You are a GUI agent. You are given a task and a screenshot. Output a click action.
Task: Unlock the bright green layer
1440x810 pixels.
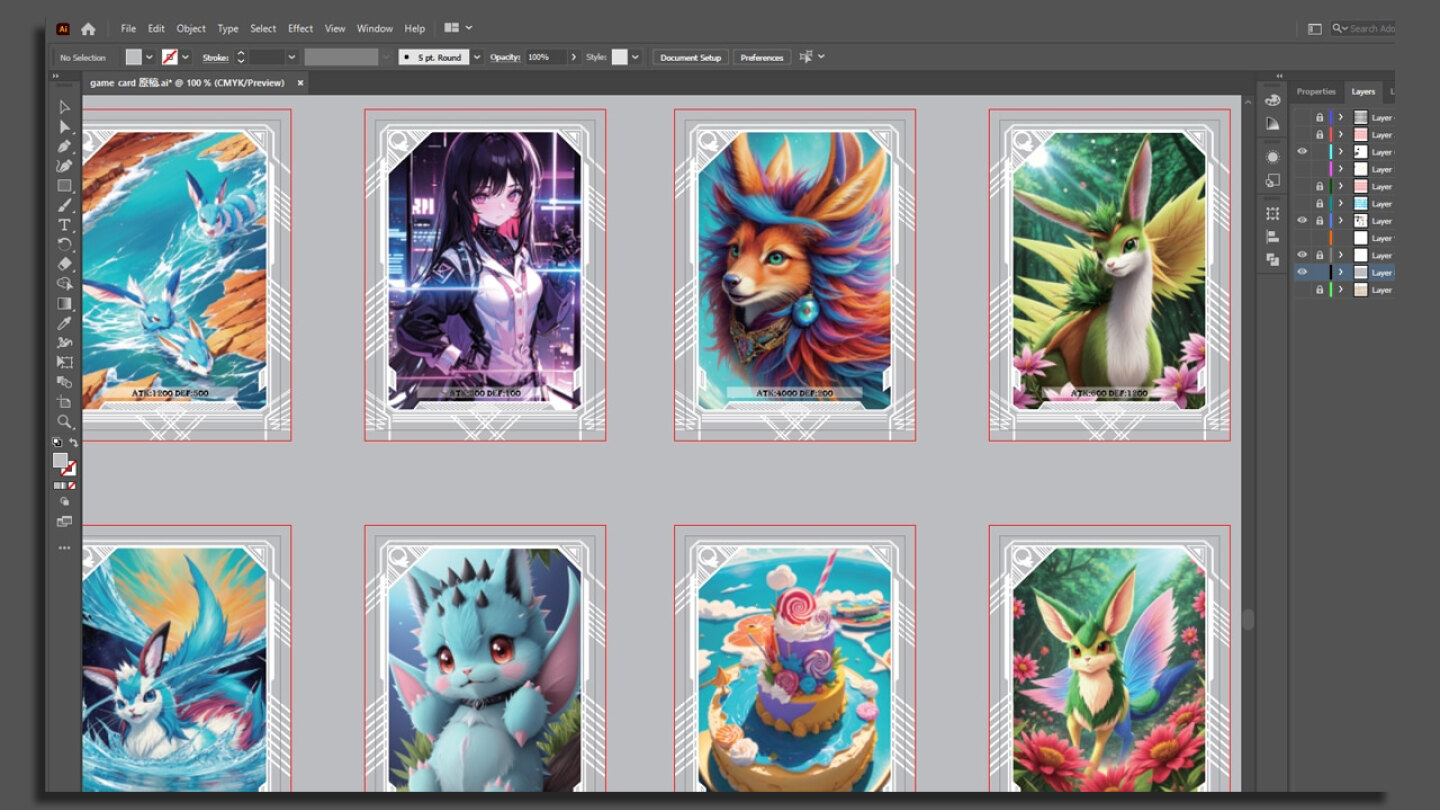pyautogui.click(x=1319, y=290)
